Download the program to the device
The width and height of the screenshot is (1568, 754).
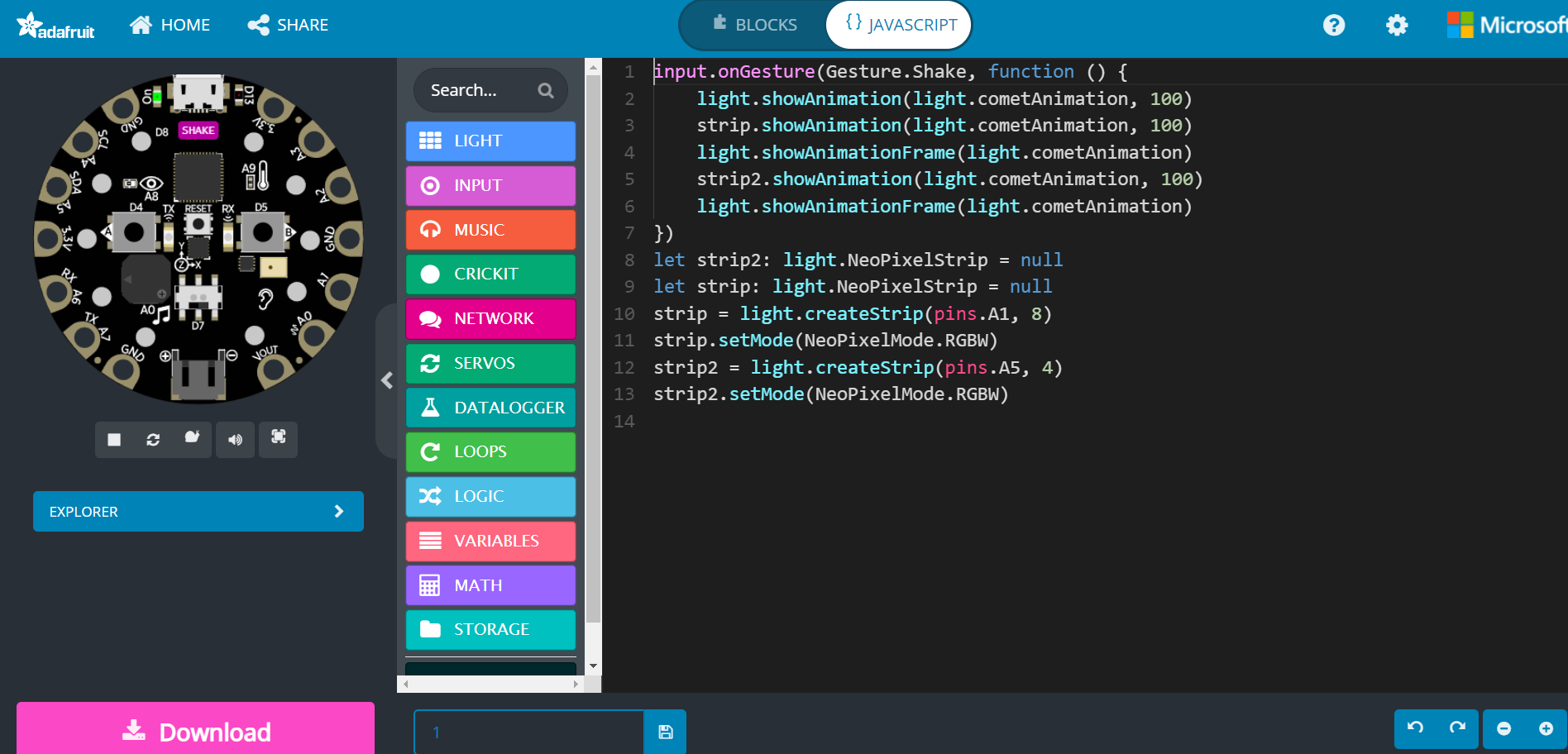point(195,730)
